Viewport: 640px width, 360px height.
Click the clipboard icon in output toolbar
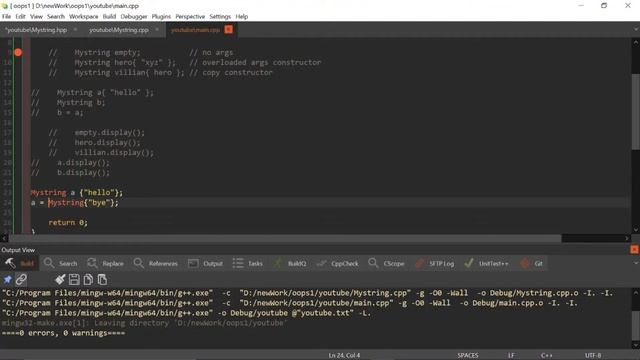click(x=102, y=280)
